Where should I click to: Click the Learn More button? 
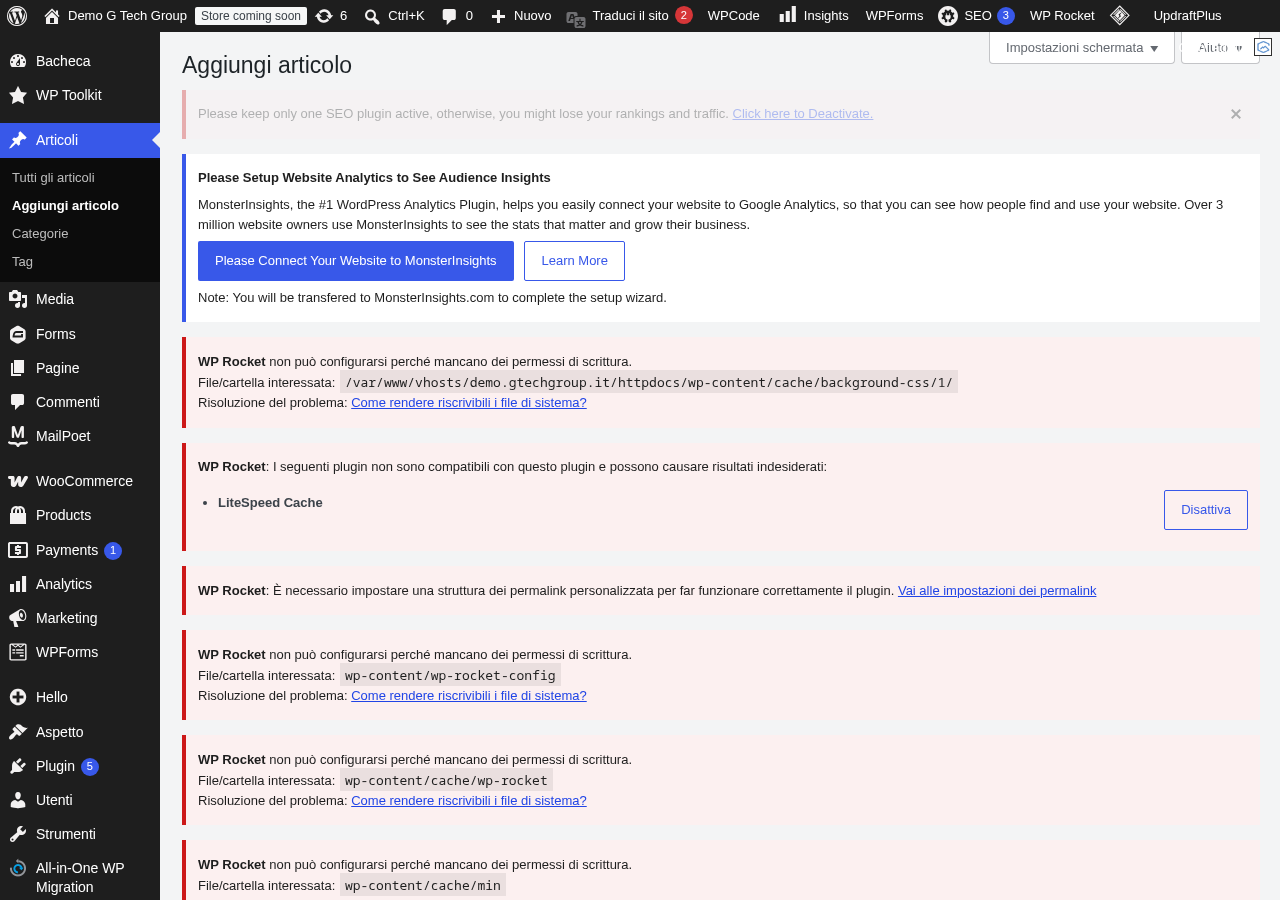click(x=574, y=261)
